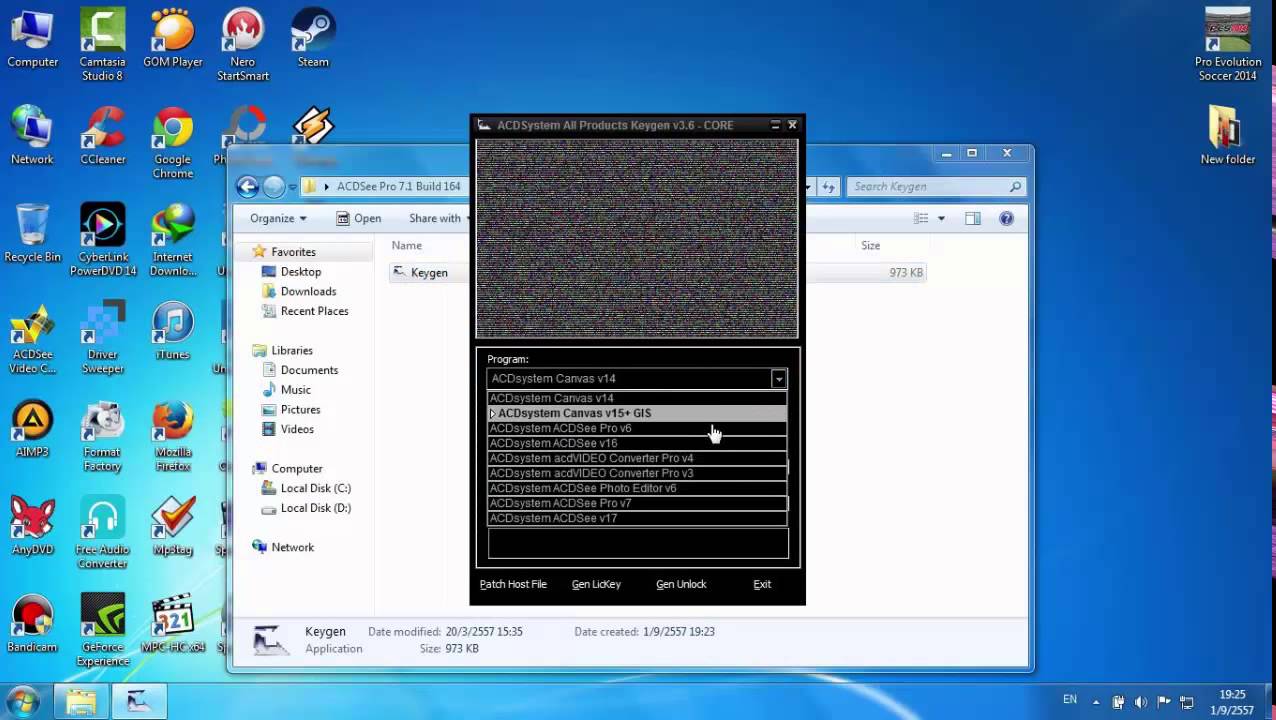Launch CCleaner from the desktop
1276x720 pixels.
(x=102, y=136)
